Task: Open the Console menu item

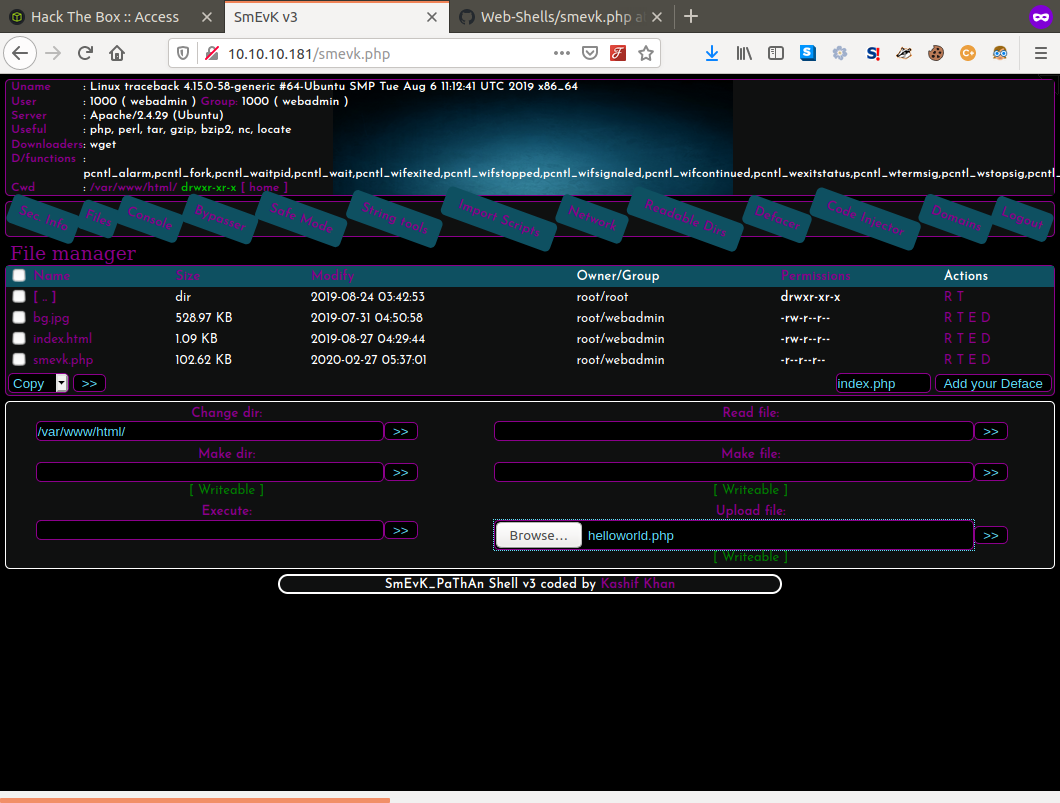Action: point(149,218)
